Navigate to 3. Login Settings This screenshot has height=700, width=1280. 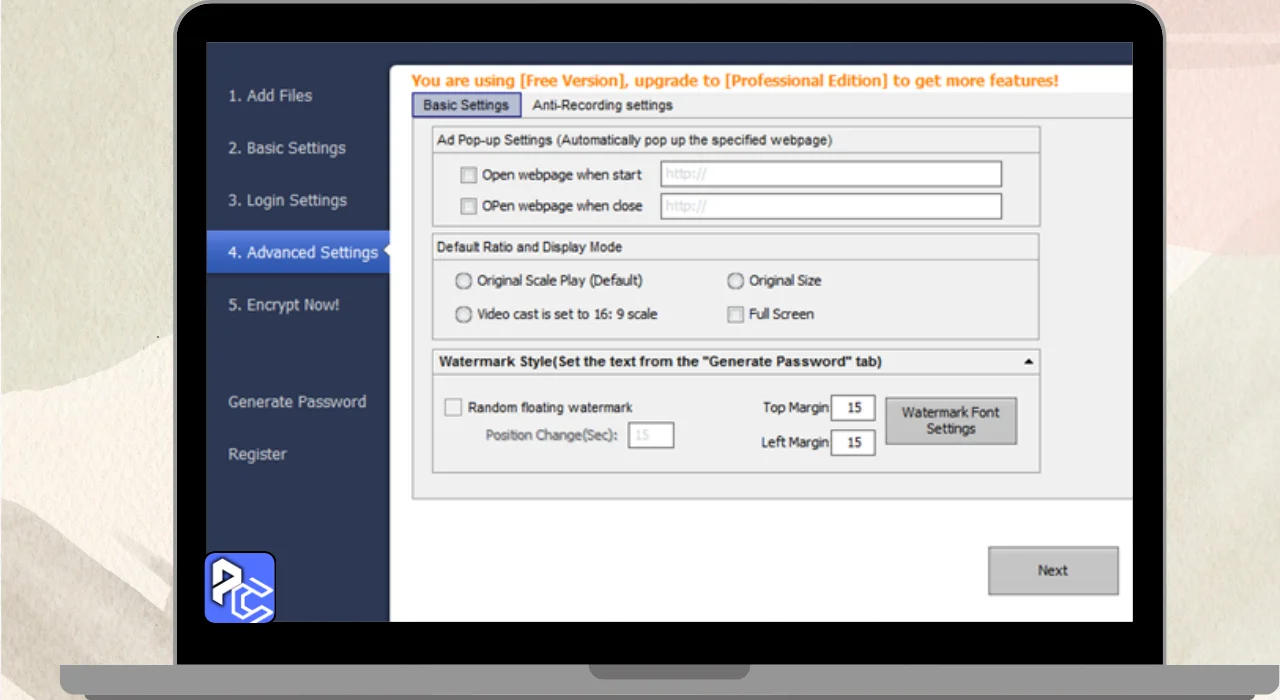[x=287, y=200]
